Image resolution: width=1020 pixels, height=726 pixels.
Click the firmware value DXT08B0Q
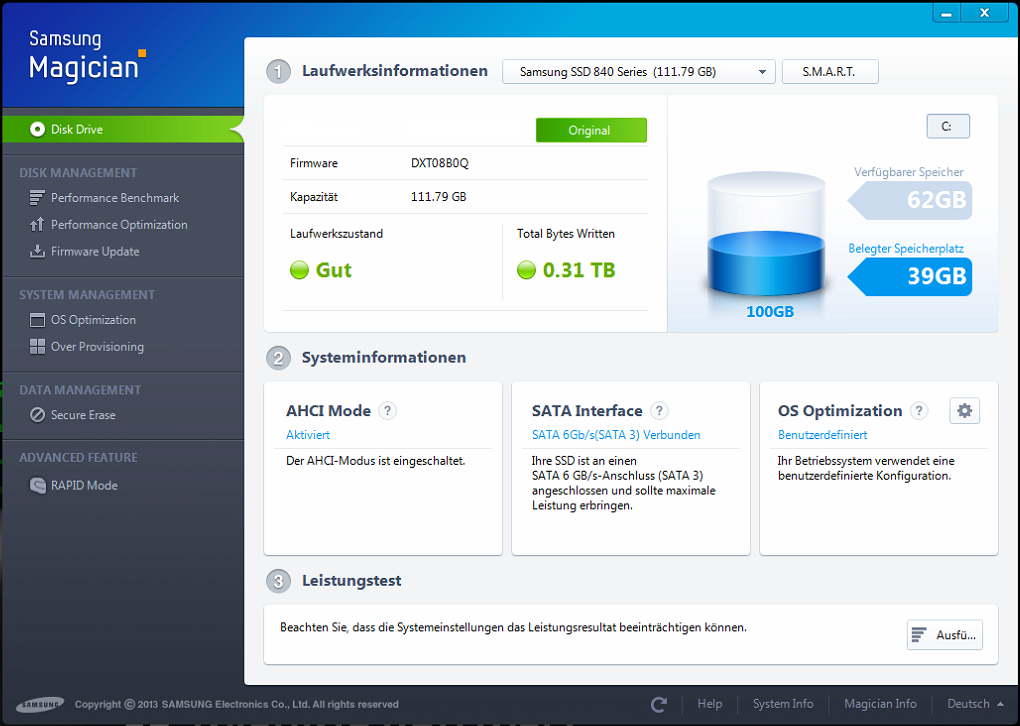[440, 163]
